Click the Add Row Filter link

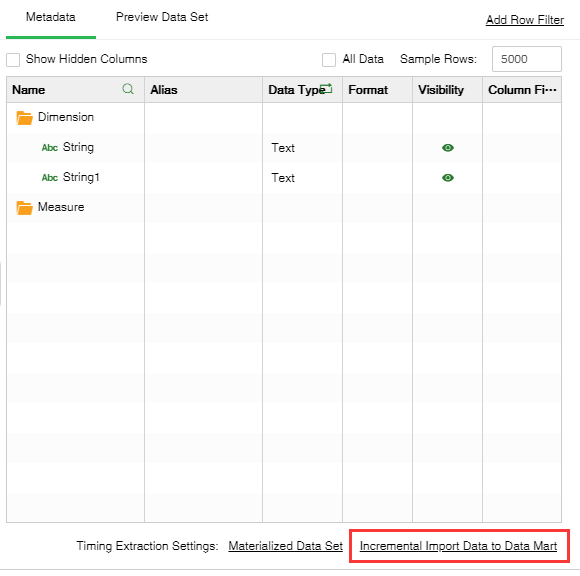click(525, 20)
